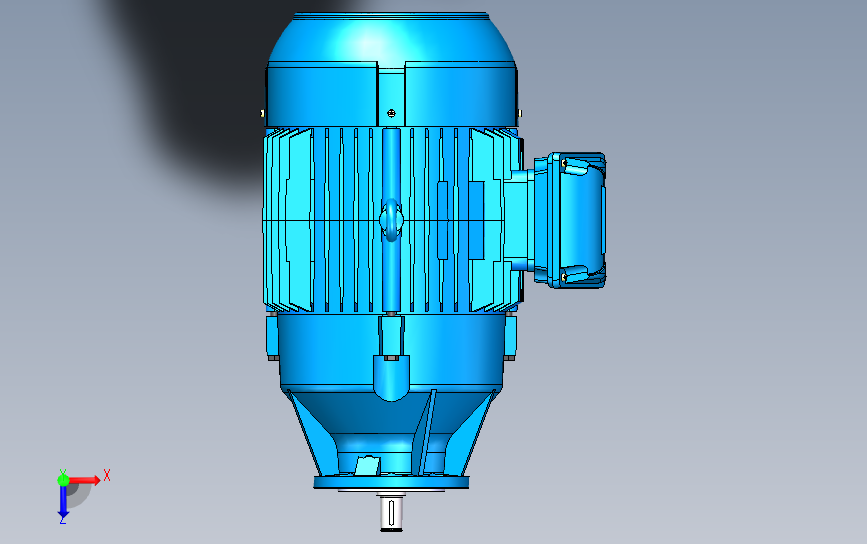This screenshot has width=867, height=544.
Task: Select the domed fan cover at the top
Action: click(391, 70)
